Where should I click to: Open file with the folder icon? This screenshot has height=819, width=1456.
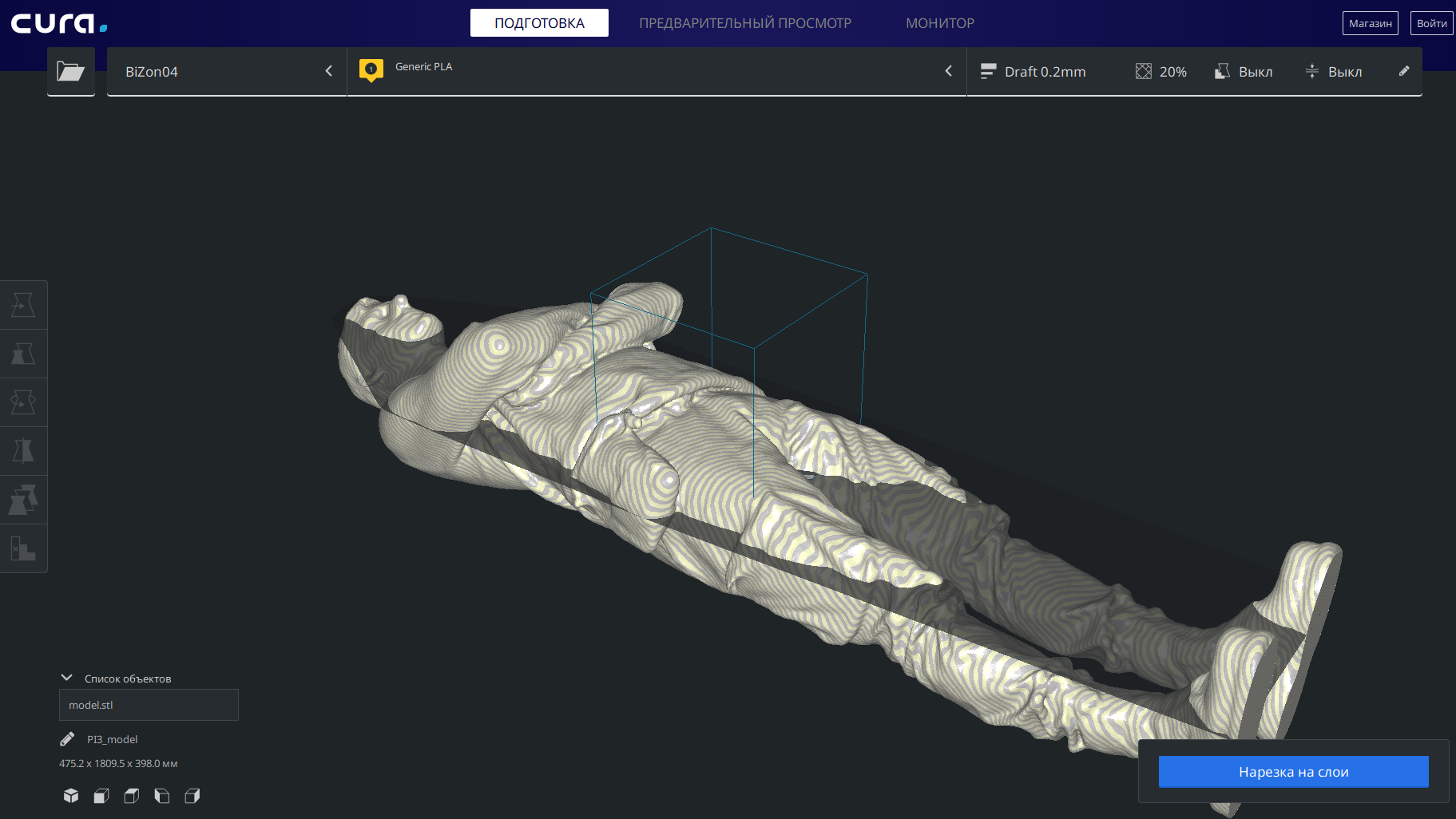[71, 72]
